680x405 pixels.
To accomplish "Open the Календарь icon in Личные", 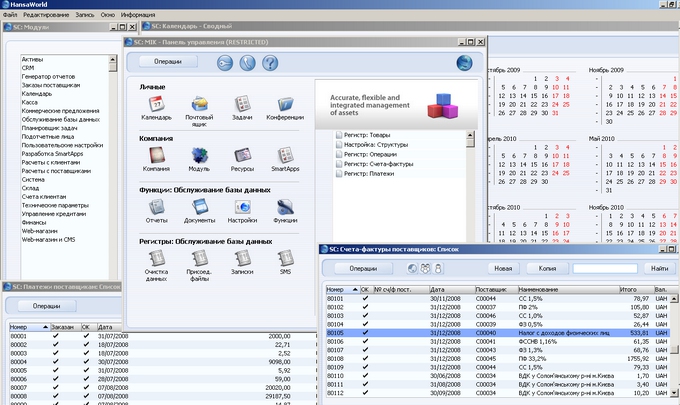I will 155,103.
